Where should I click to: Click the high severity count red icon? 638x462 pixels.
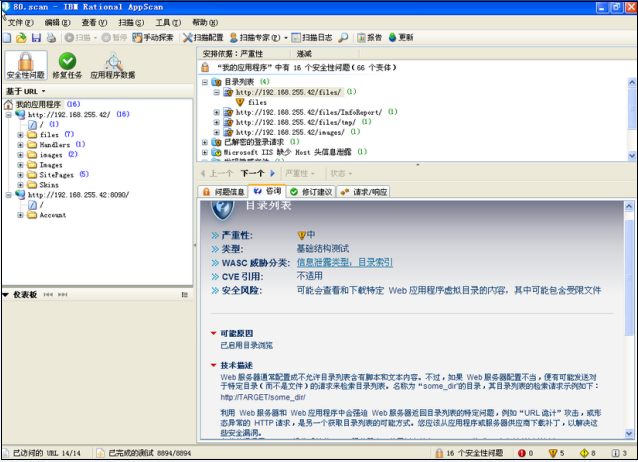[x=522, y=453]
